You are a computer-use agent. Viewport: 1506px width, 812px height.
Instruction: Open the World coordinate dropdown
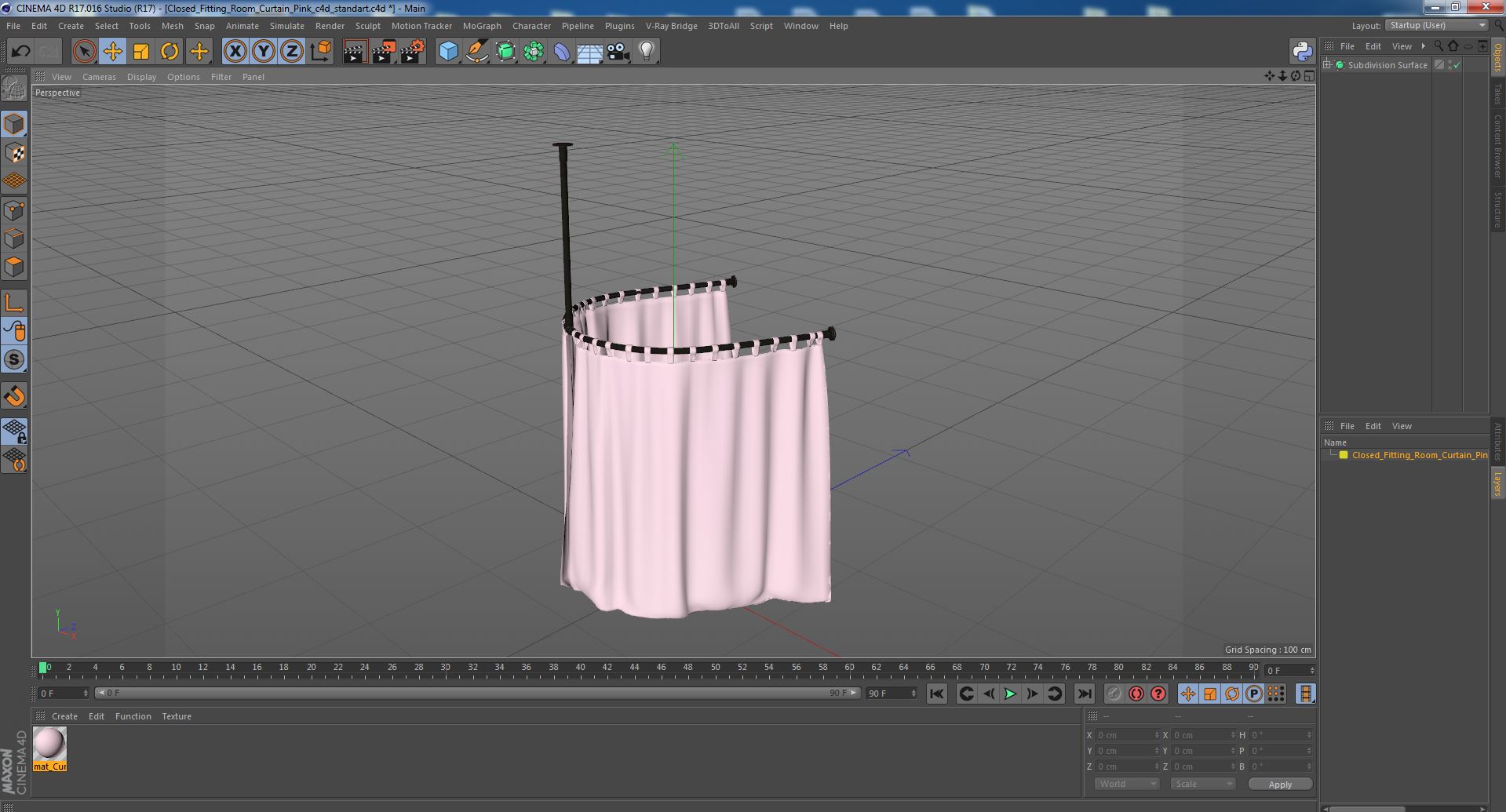coord(1127,784)
